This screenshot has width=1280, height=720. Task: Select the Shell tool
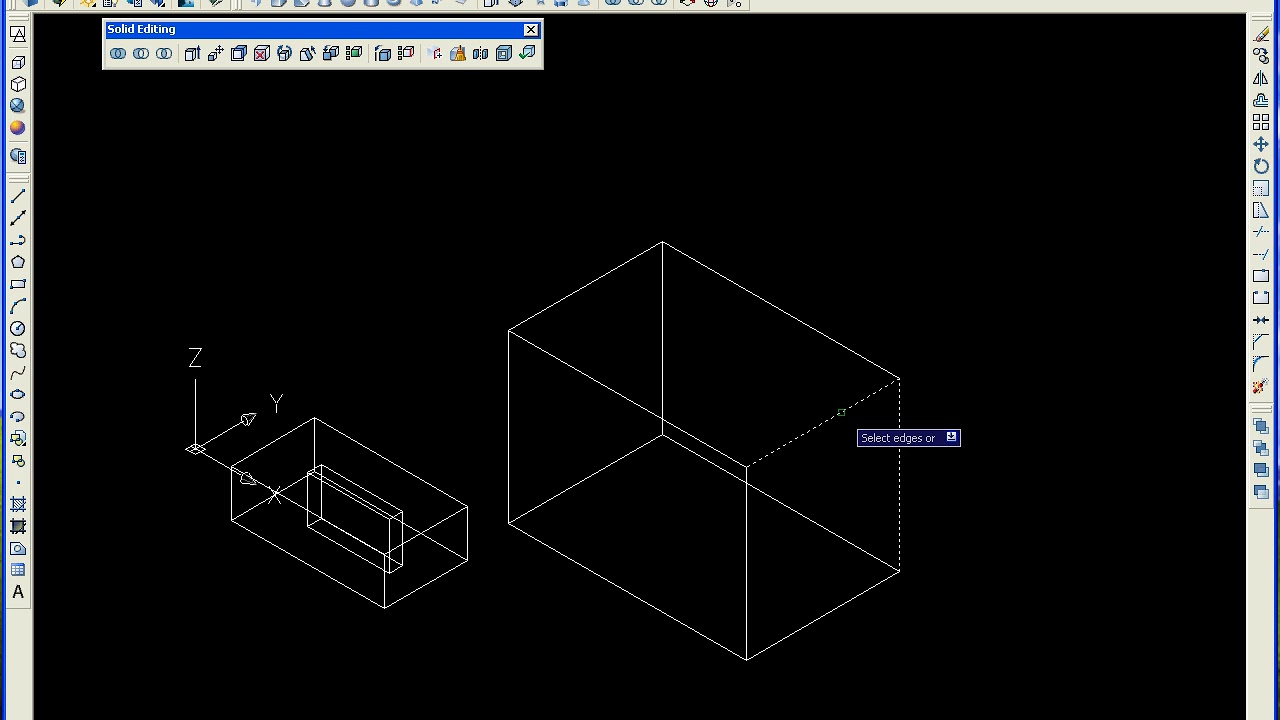504,54
